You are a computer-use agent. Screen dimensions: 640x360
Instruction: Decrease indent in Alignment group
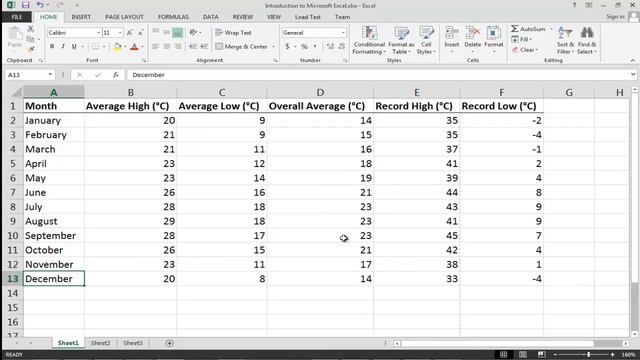point(193,47)
